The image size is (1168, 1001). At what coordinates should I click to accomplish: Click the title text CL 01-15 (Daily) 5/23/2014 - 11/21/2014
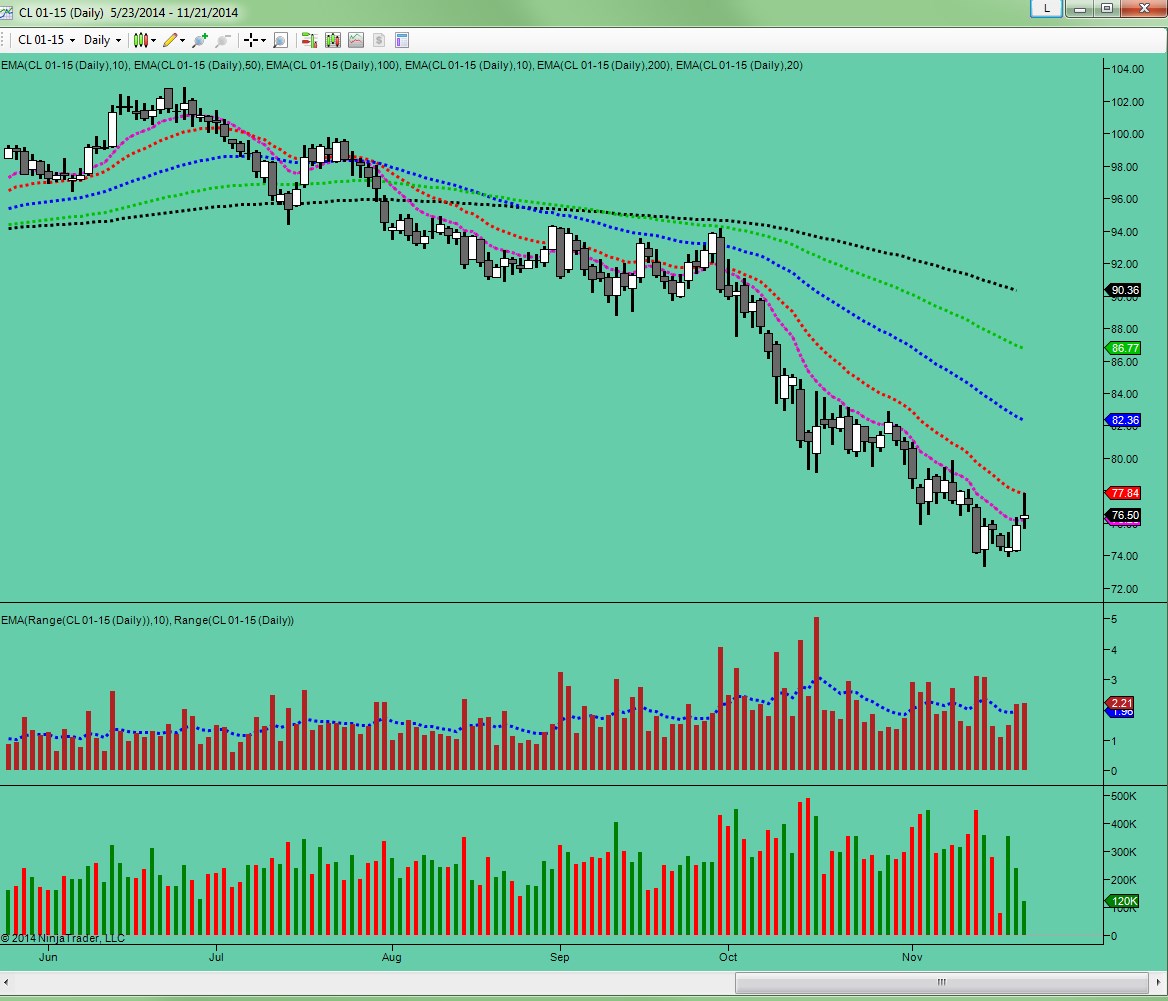128,13
